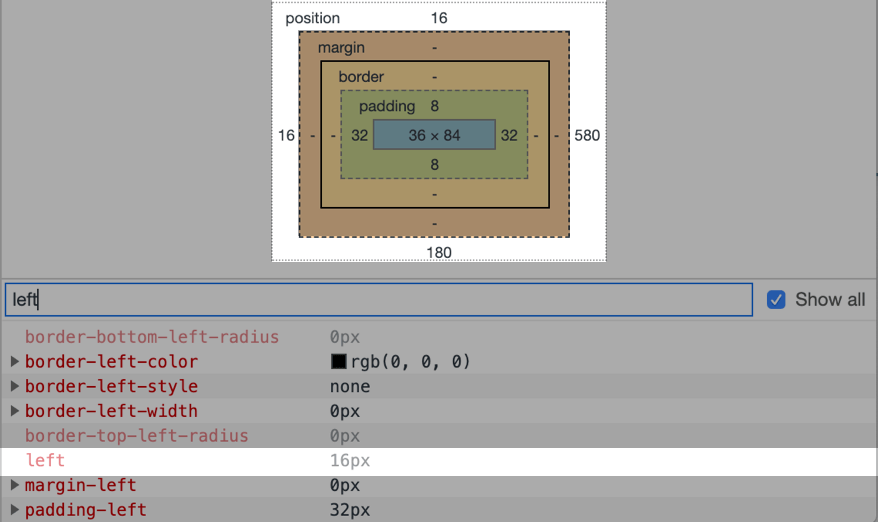Click the filter field containing "left"
Image resolution: width=878 pixels, height=522 pixels.
click(378, 299)
